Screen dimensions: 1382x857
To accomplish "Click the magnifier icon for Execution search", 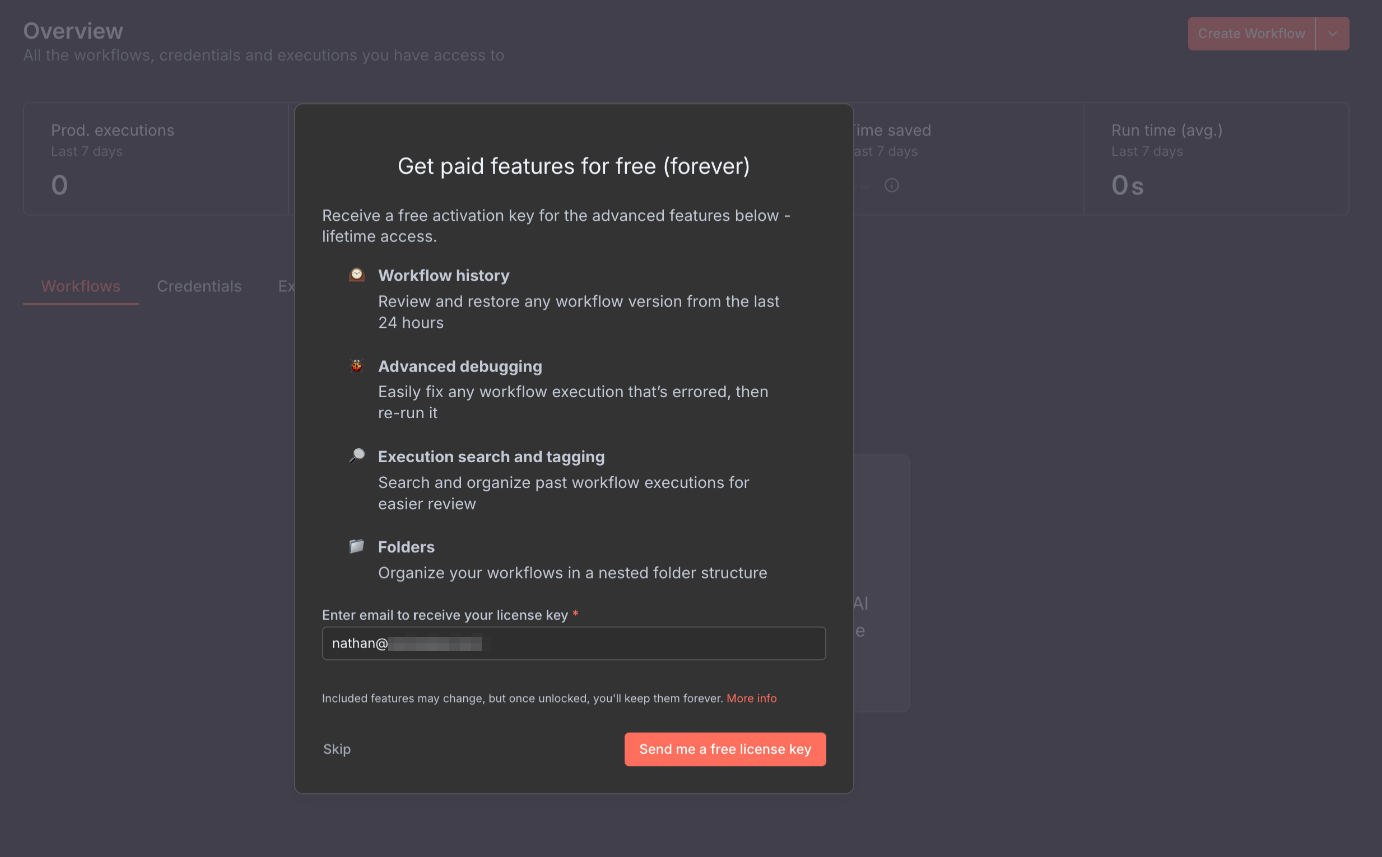I will [357, 456].
